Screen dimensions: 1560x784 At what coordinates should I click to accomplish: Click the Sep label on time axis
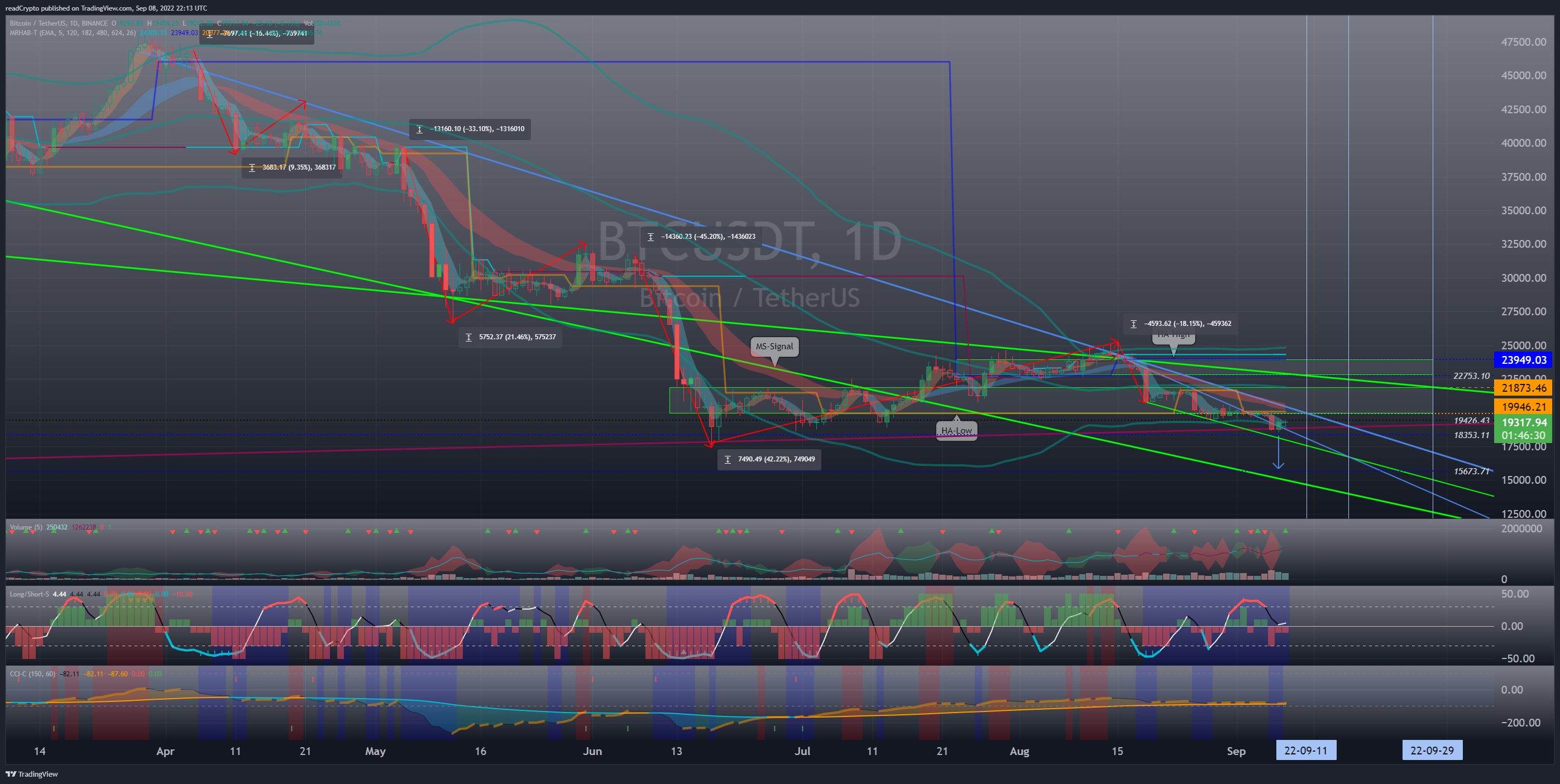(1236, 751)
